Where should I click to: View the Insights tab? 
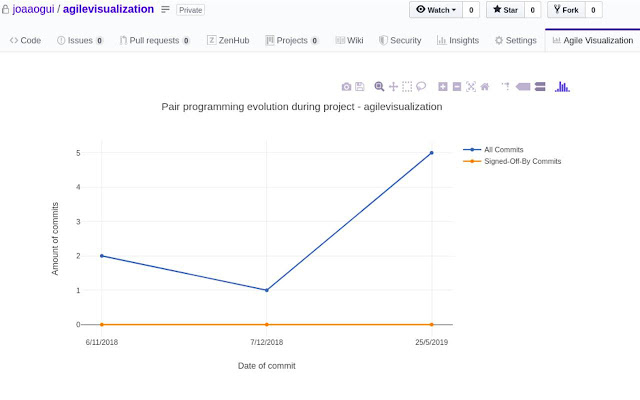[x=458, y=40]
